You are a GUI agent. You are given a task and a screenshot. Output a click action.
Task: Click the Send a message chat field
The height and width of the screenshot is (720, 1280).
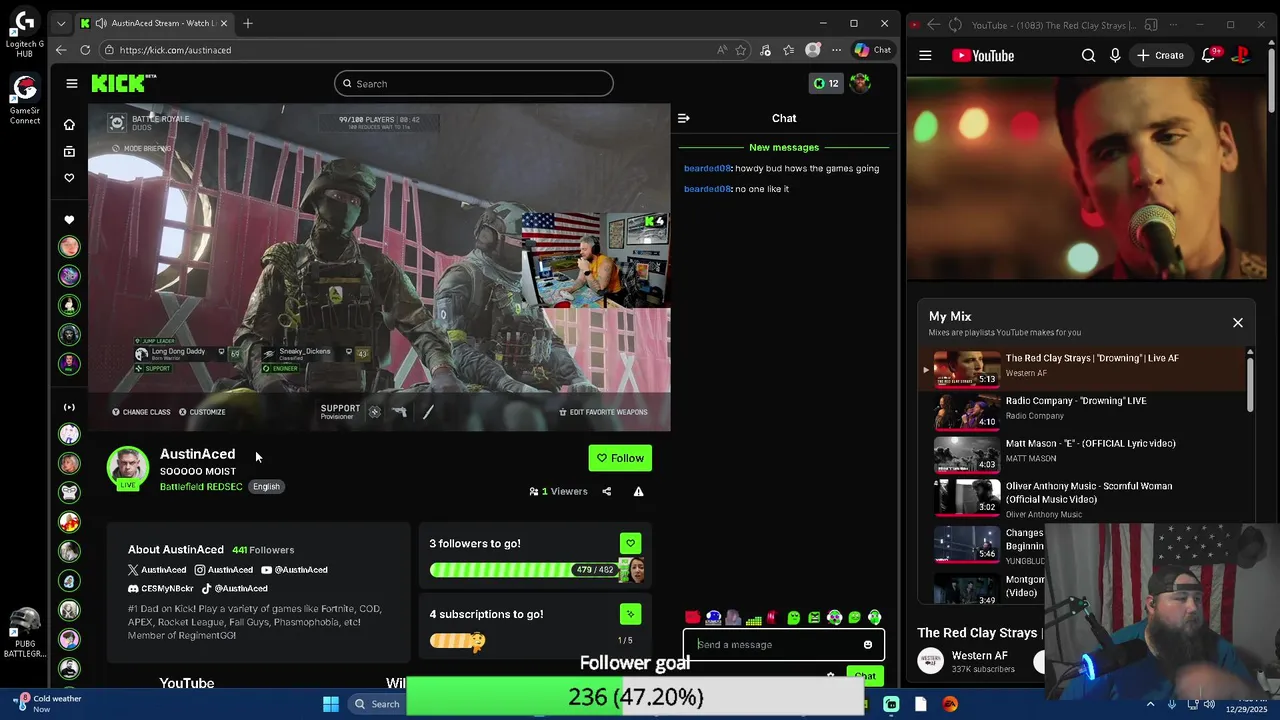point(775,645)
